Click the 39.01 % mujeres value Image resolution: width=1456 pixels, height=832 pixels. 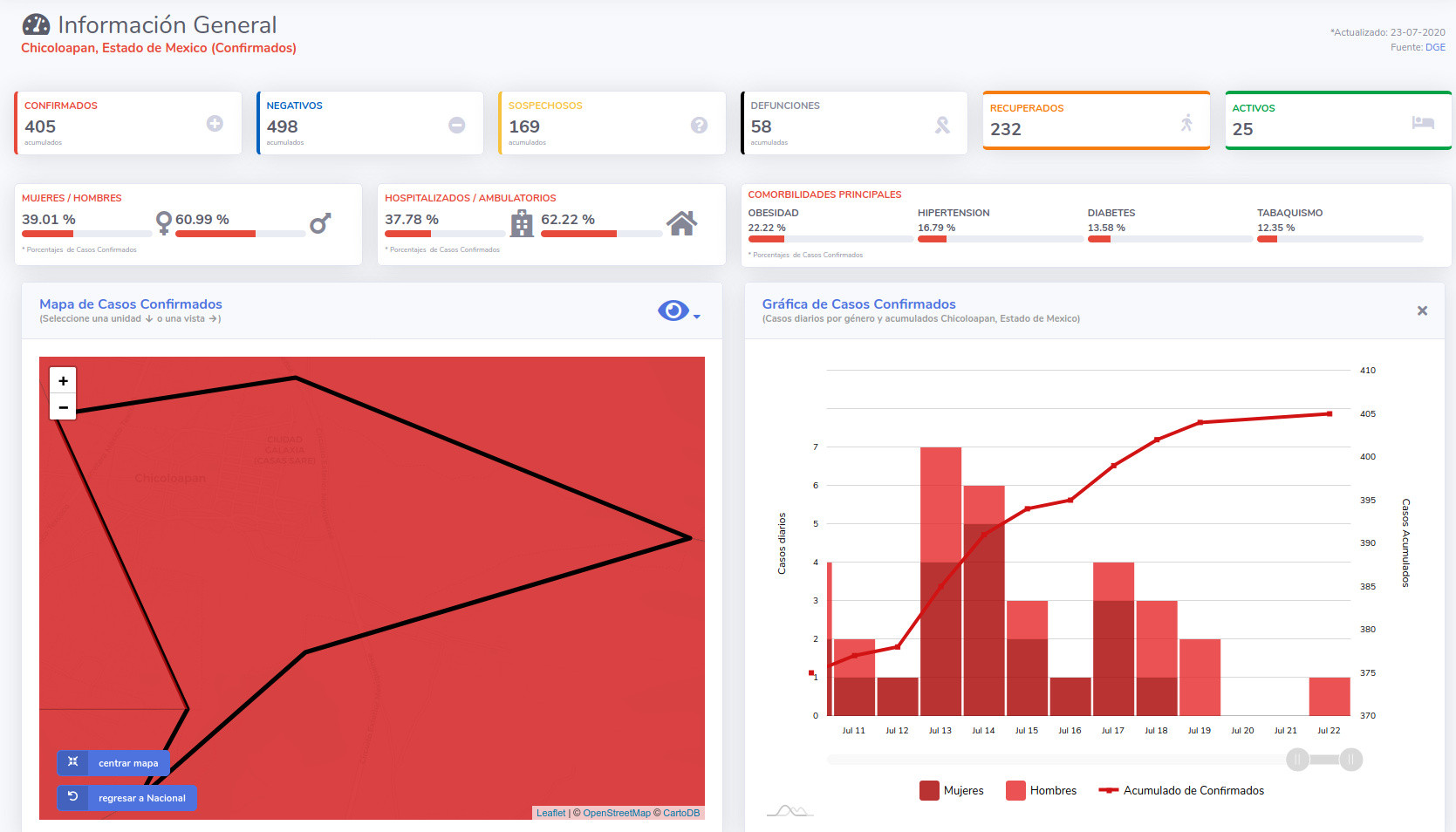click(49, 220)
